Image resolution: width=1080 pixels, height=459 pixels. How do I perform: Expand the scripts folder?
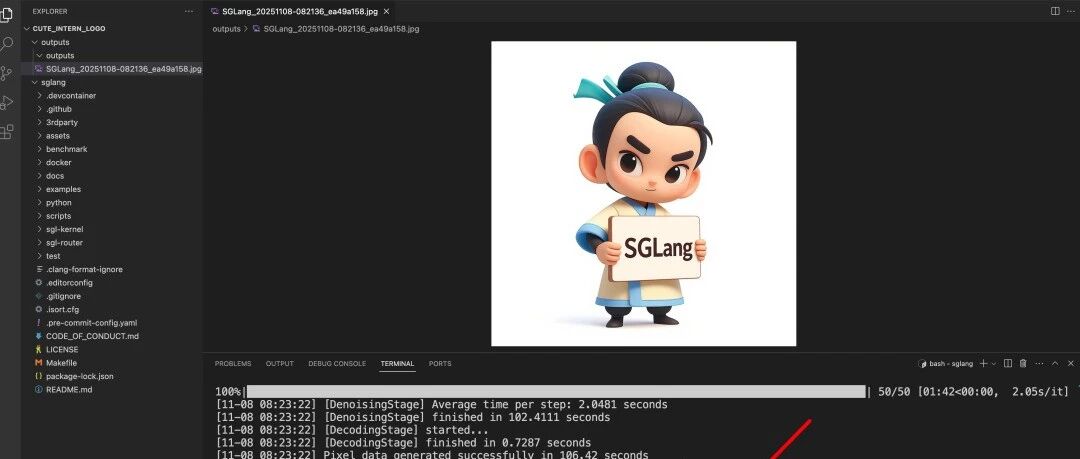coord(59,216)
